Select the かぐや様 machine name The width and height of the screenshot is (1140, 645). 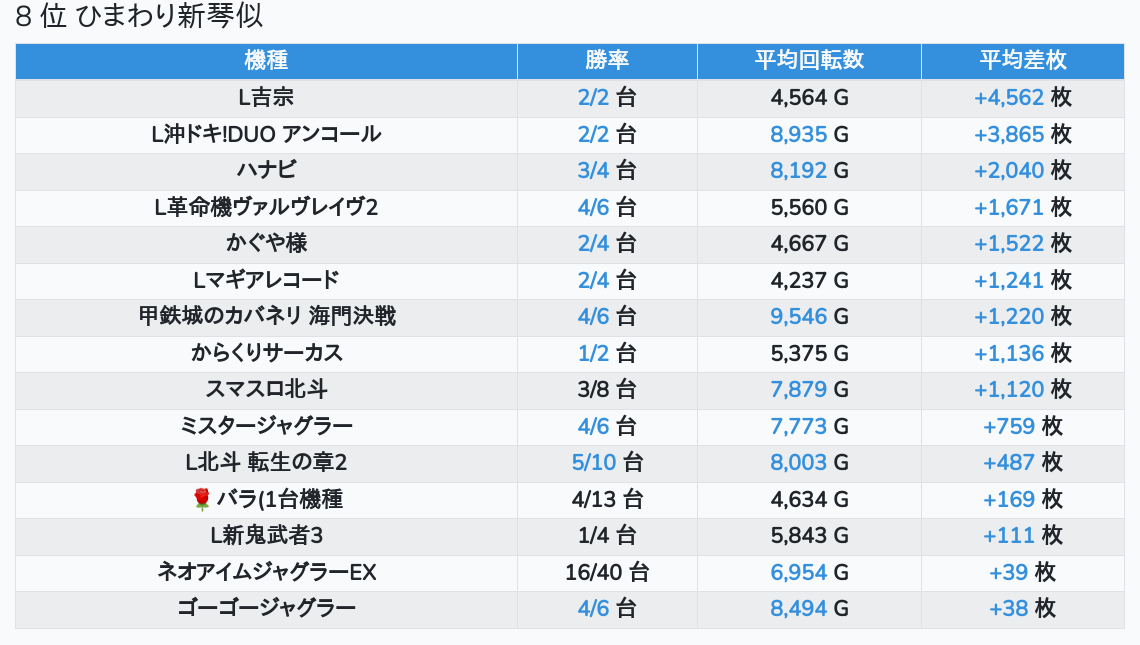266,243
